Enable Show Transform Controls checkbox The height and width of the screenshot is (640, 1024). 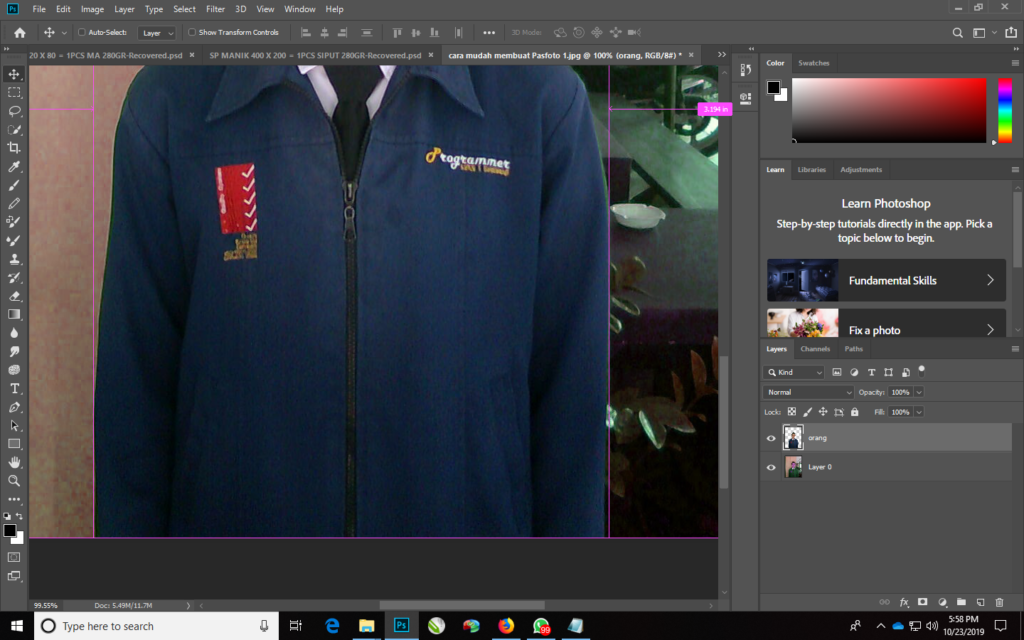point(192,32)
